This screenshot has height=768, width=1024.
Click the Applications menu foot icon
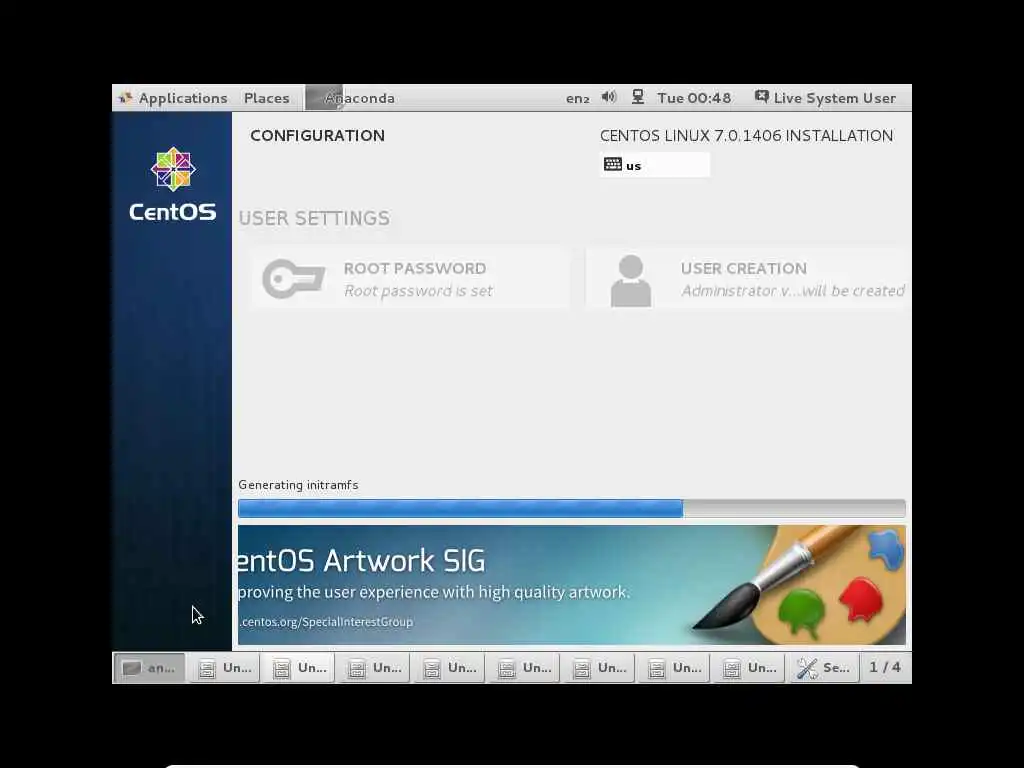tap(125, 98)
